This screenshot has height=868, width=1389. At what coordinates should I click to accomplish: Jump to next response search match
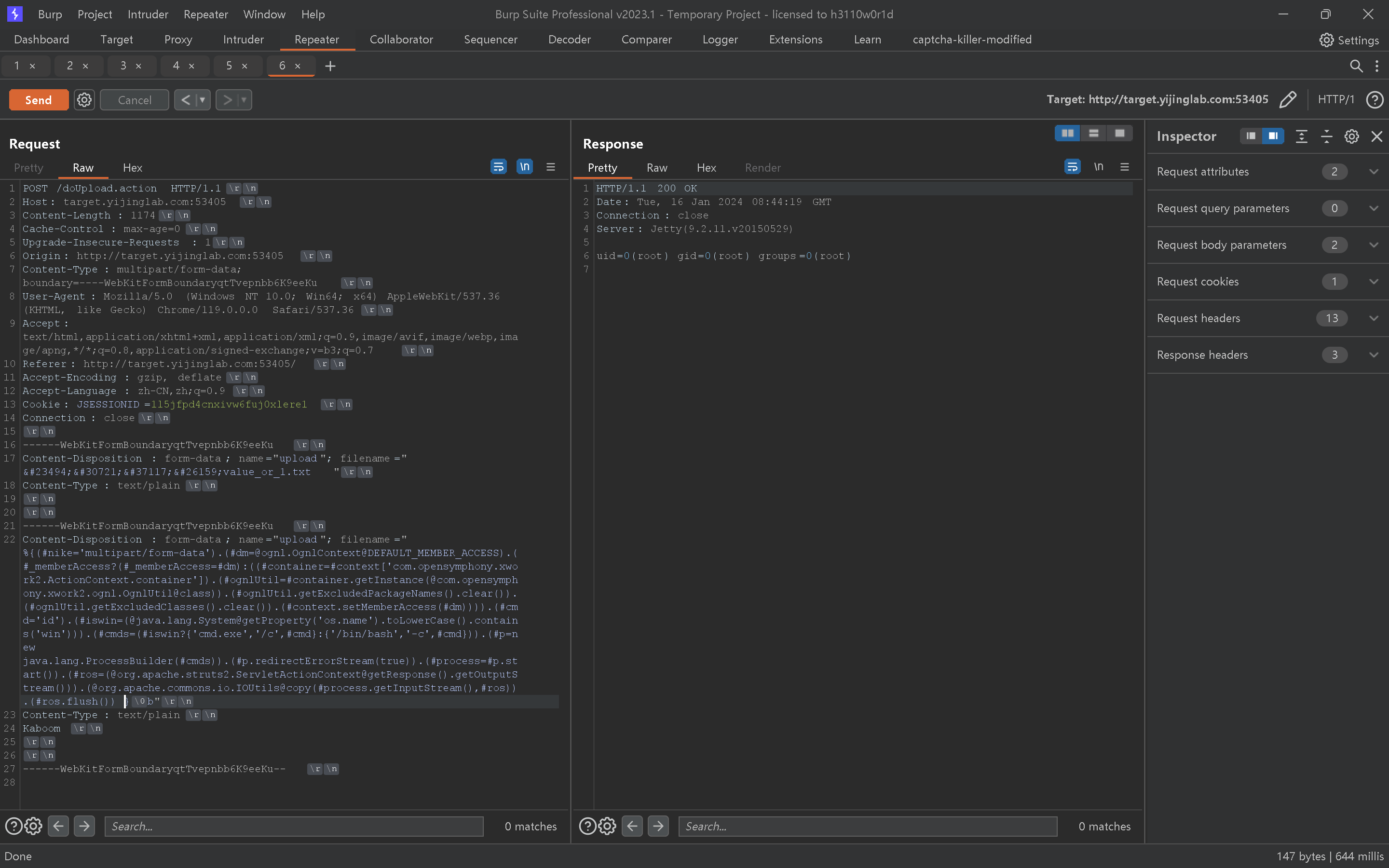(658, 826)
